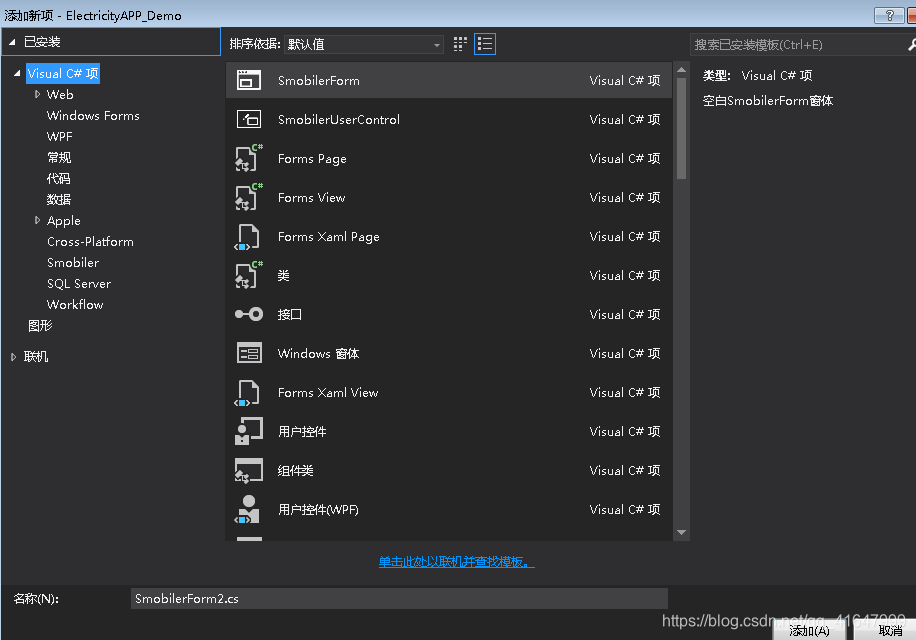Select Windows Forms category
This screenshot has width=916, height=640.
point(93,116)
